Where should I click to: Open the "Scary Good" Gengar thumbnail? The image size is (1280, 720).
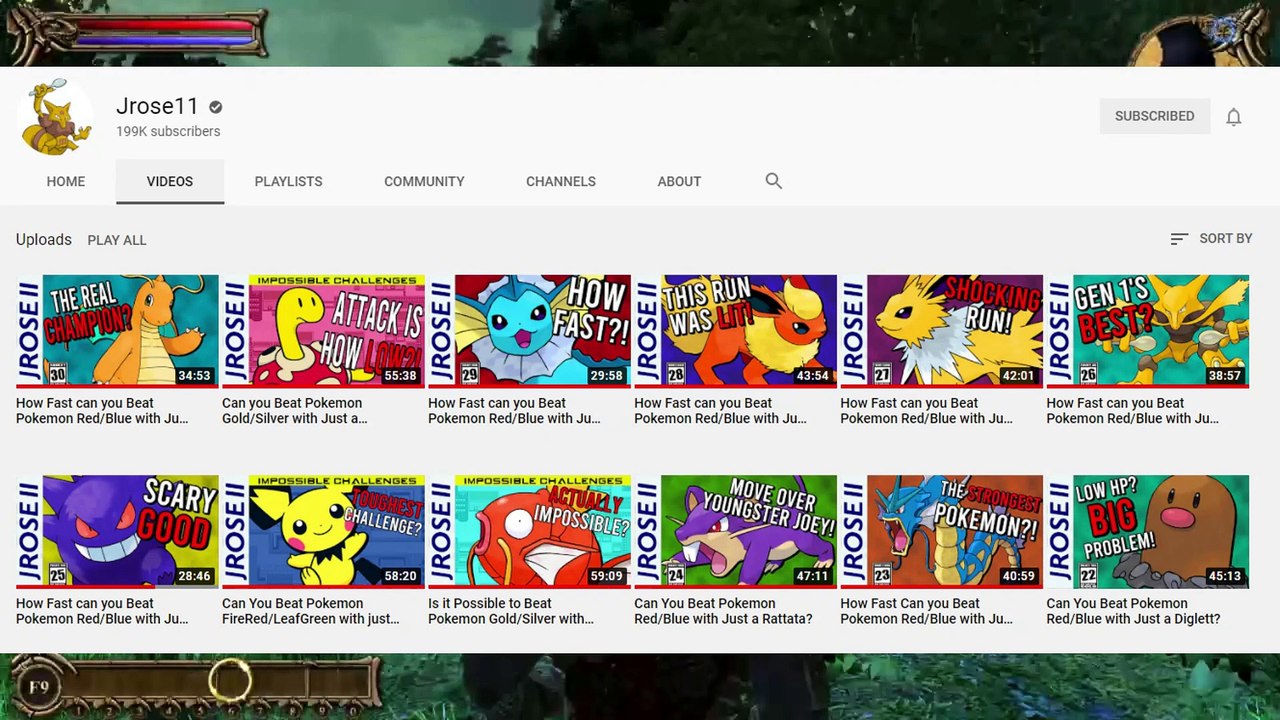pos(117,531)
